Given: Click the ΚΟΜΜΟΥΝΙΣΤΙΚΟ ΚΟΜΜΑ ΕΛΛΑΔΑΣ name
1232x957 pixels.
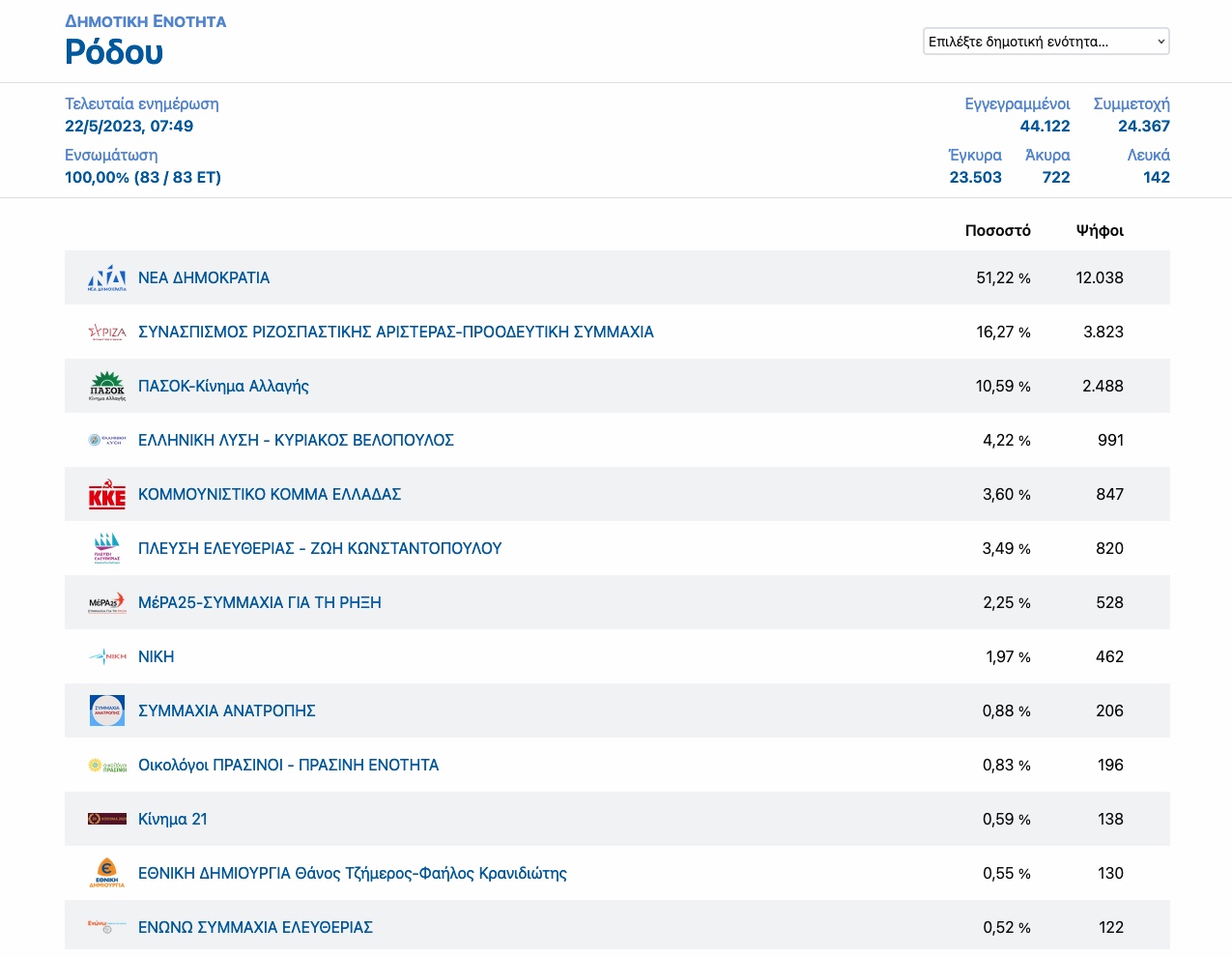Looking at the screenshot, I should coord(270,494).
